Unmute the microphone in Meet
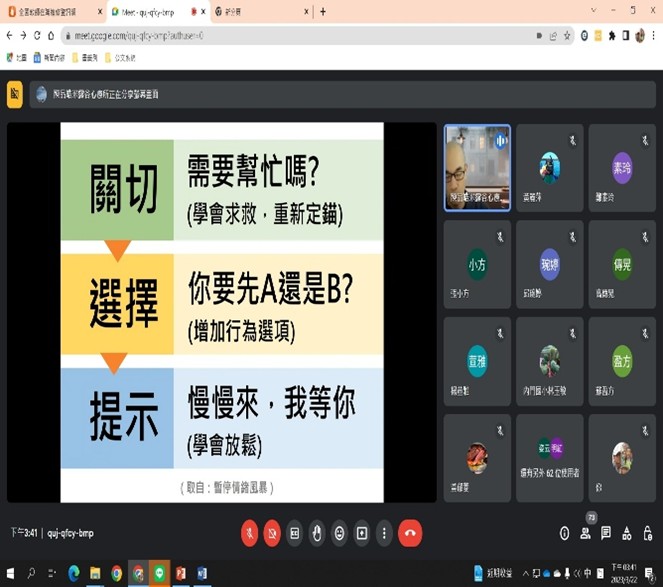 pyautogui.click(x=249, y=533)
